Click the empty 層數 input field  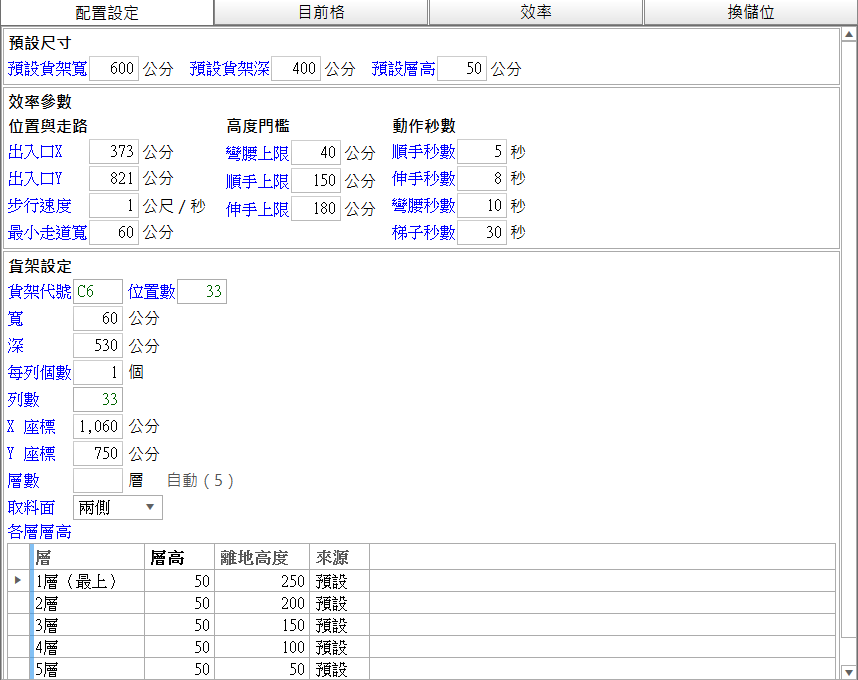coord(97,481)
